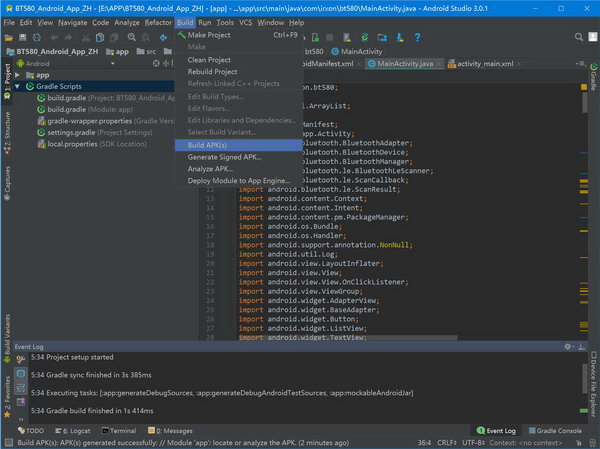Open local.properties (SDK Location) file

pyautogui.click(x=92, y=144)
